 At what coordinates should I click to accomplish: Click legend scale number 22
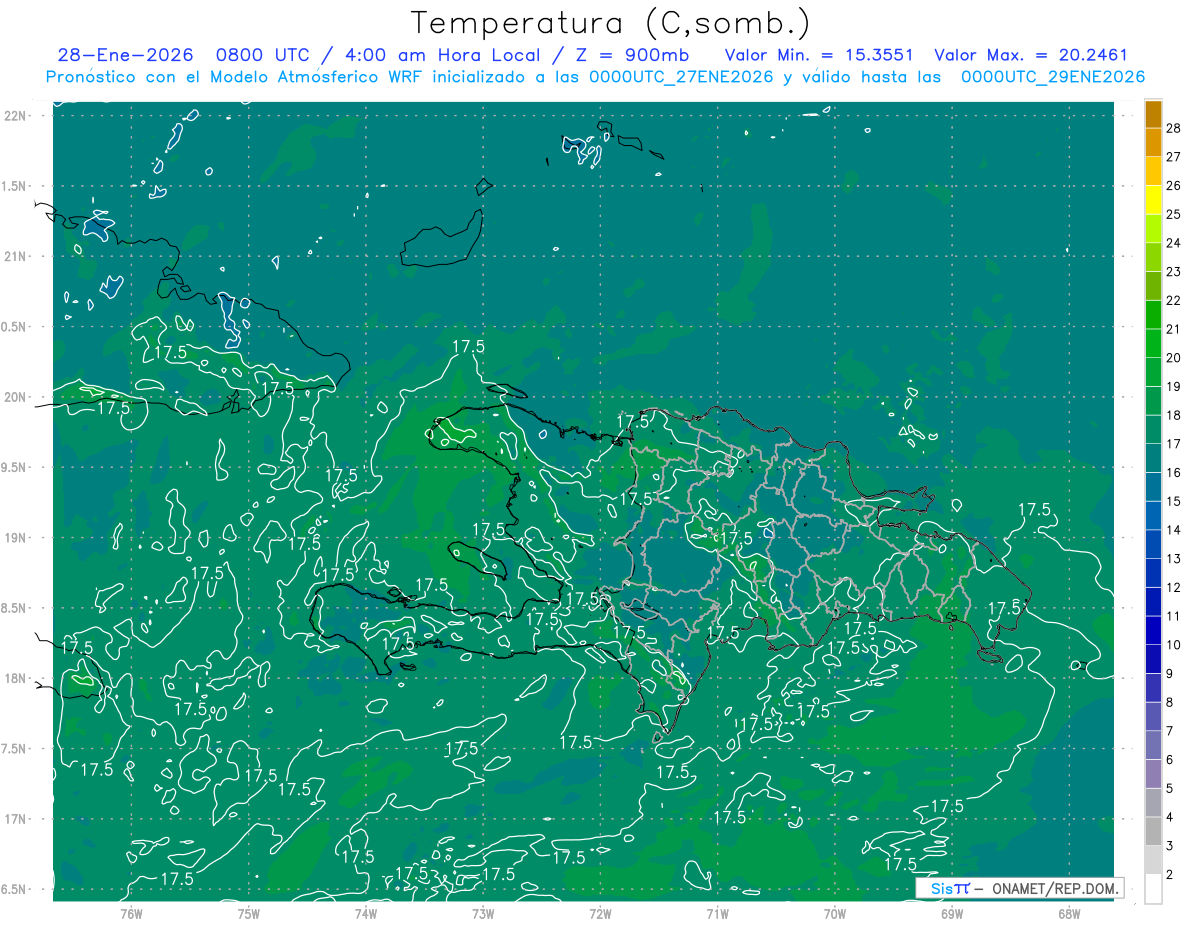click(1174, 301)
